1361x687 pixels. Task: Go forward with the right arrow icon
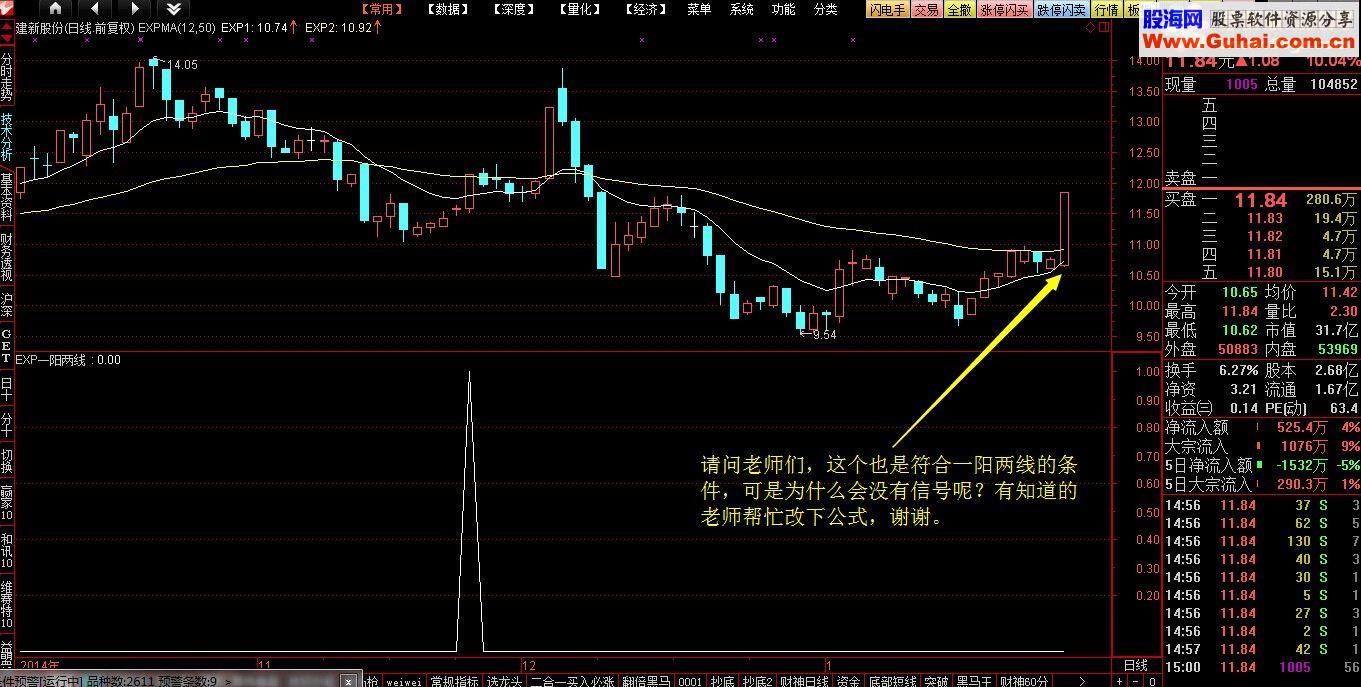pos(133,9)
